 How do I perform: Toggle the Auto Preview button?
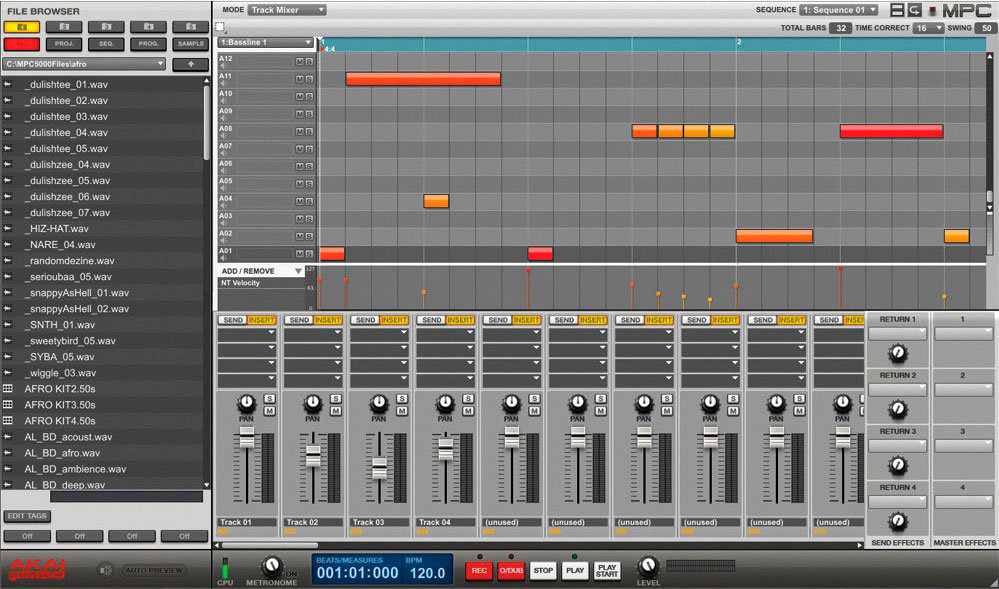154,570
